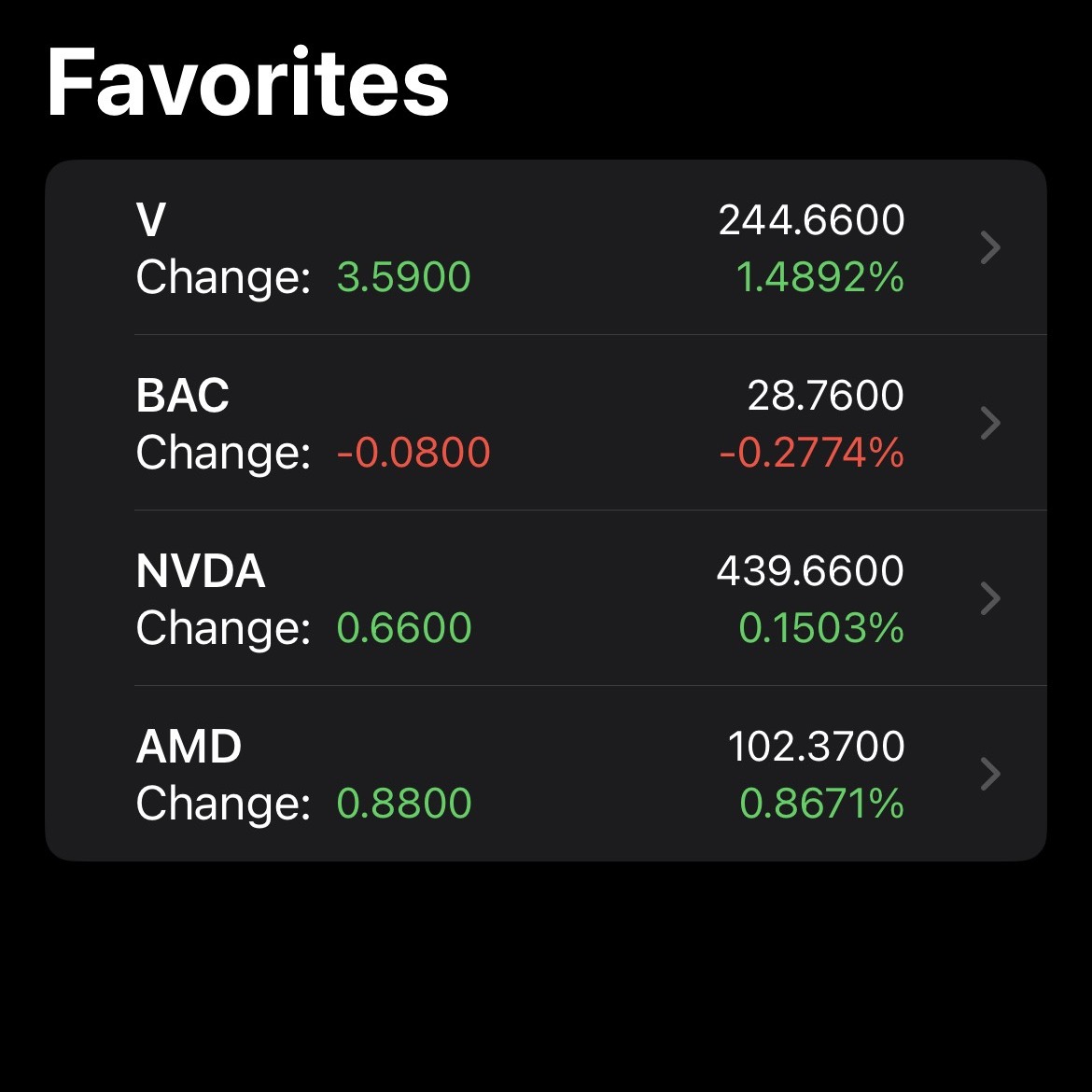Click V percent change 1.4892%

[819, 277]
